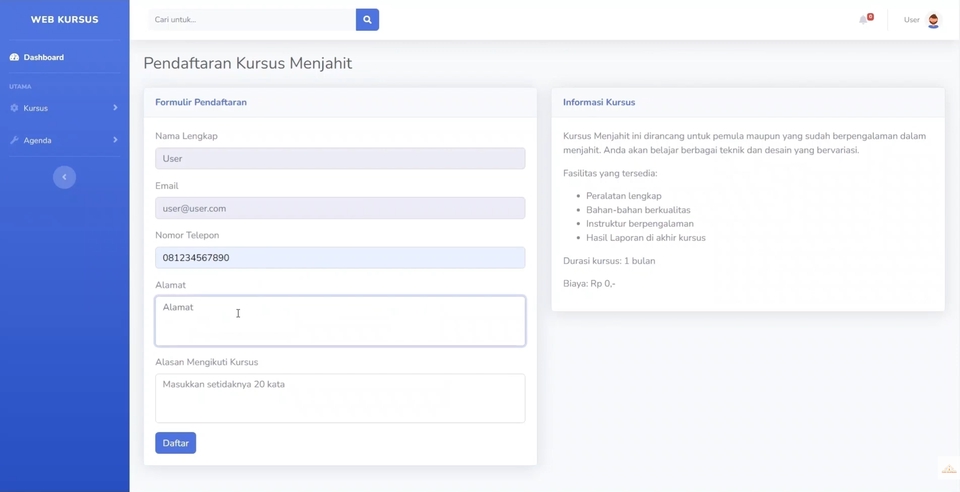Image resolution: width=960 pixels, height=492 pixels.
Task: Go to Dashboard from sidebar menu
Action: pos(43,58)
